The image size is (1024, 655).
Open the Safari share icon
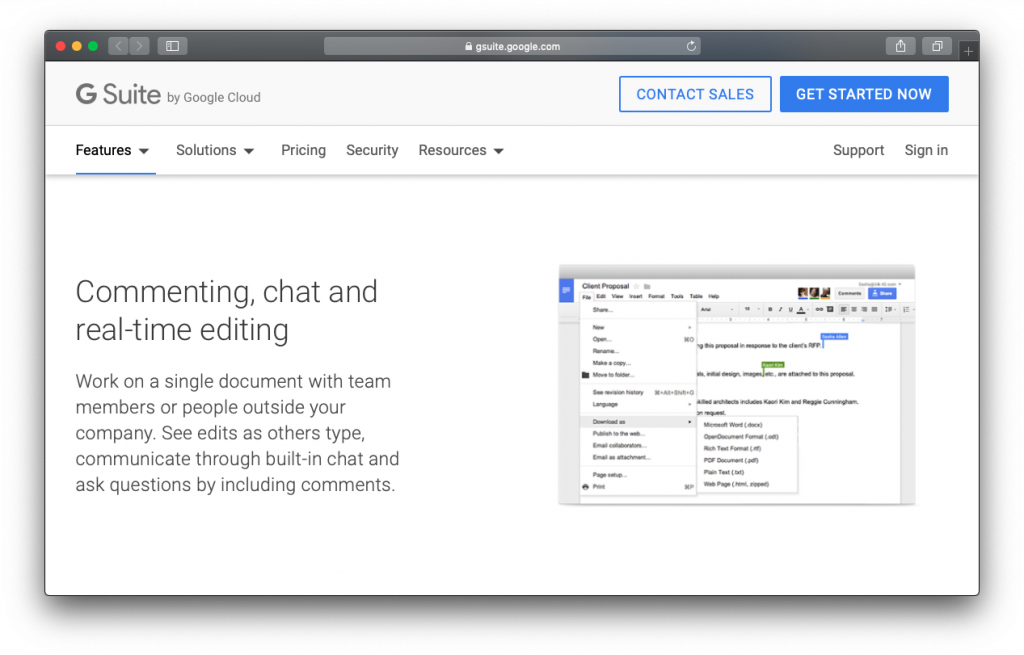901,46
